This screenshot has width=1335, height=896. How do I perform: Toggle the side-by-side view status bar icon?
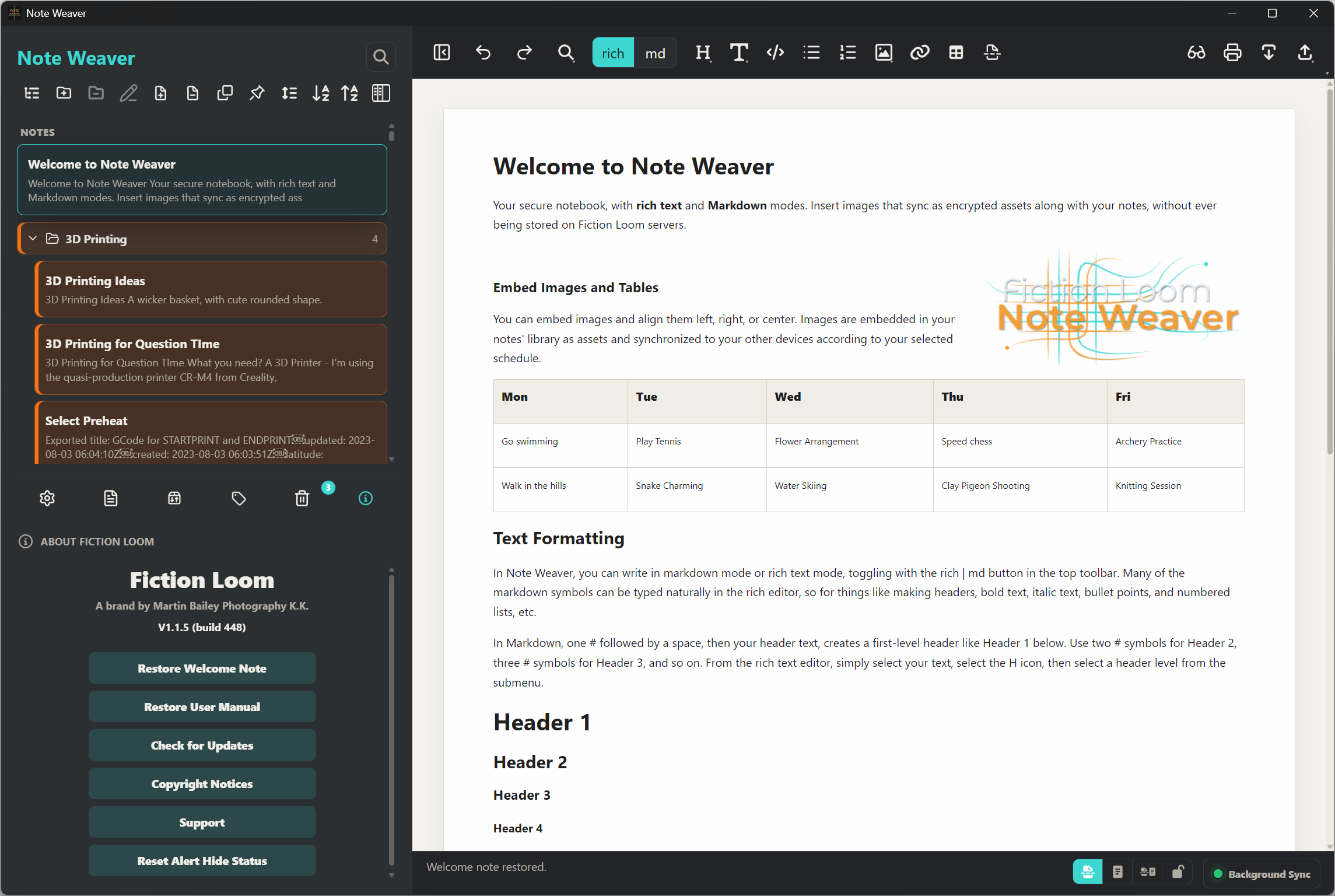coord(1148,872)
